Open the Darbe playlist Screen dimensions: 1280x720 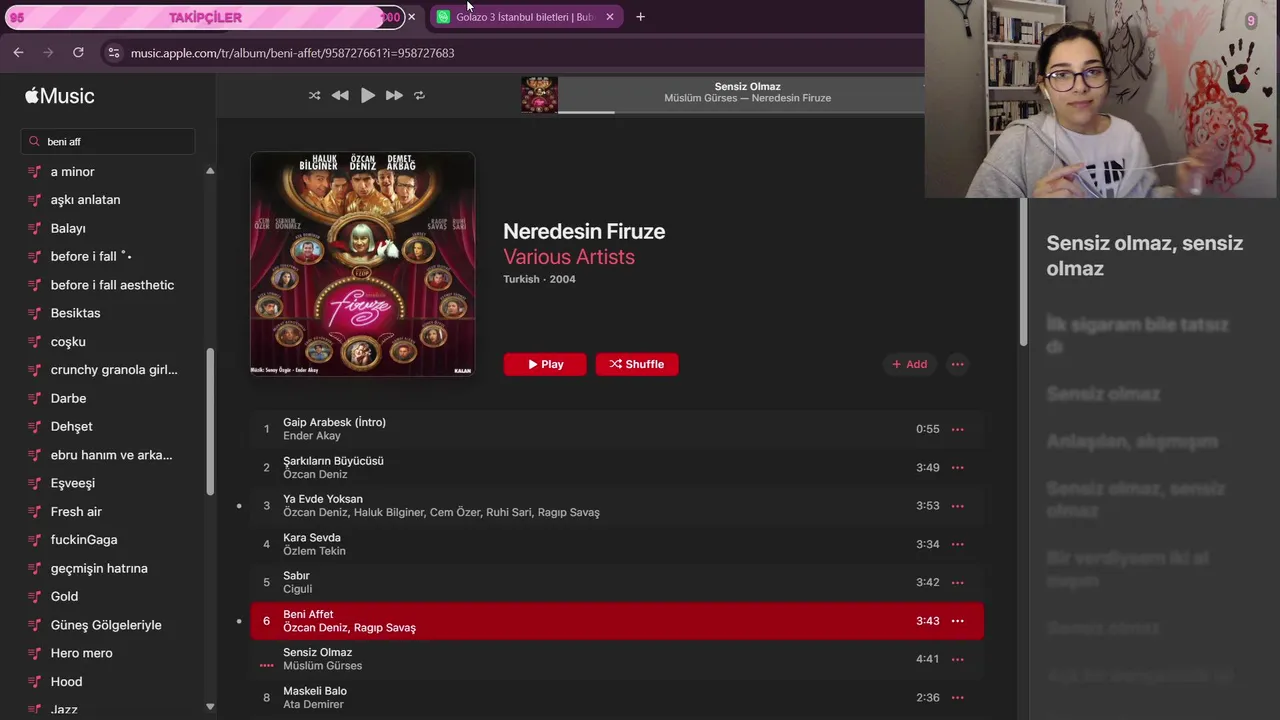(68, 398)
